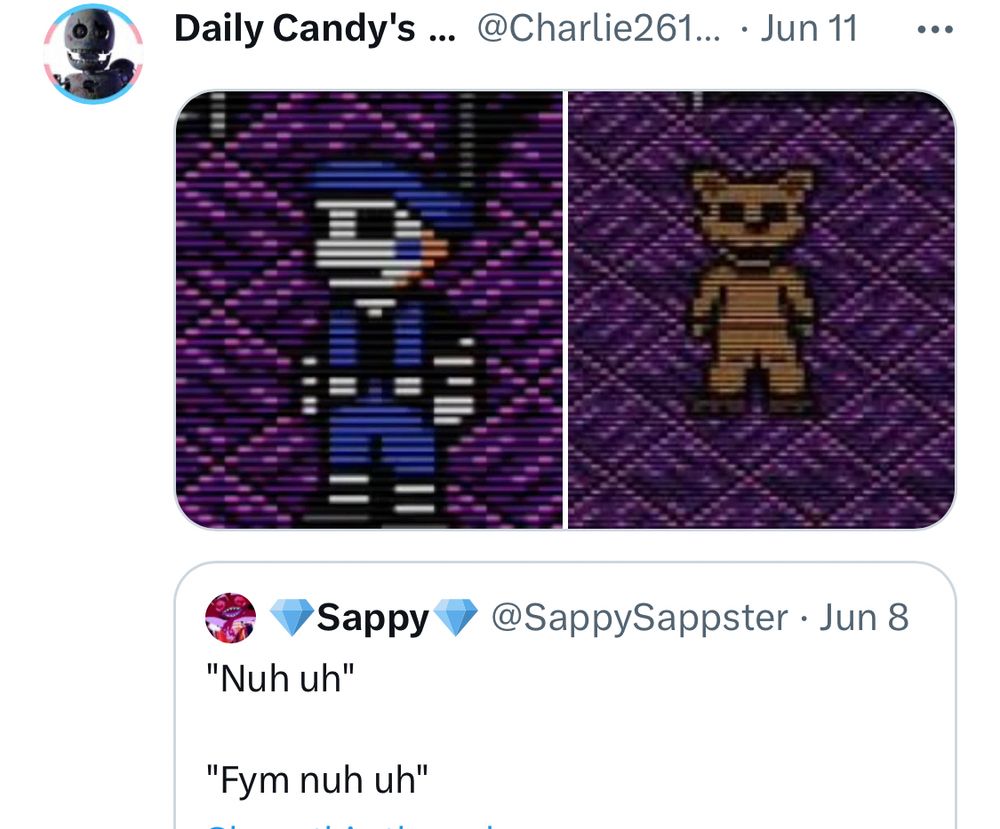
Task: Click diamond emoji after Sappy name
Action: point(455,617)
